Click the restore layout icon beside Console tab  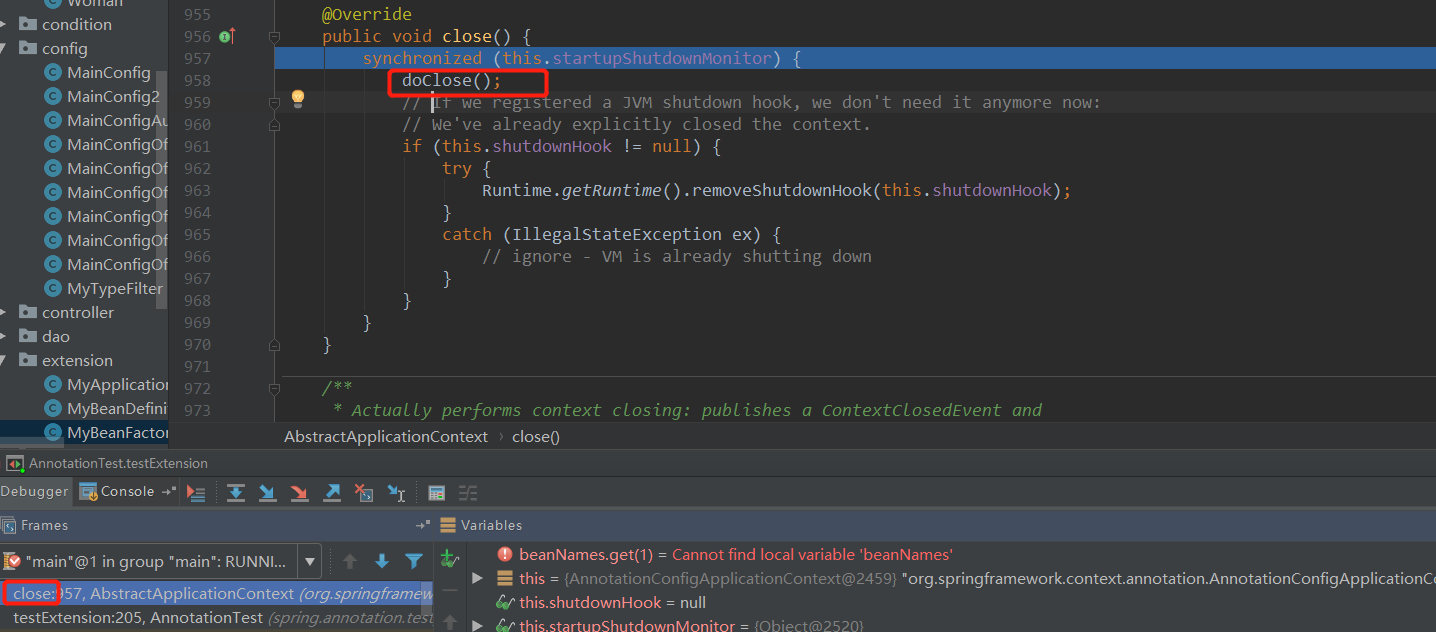pos(168,491)
